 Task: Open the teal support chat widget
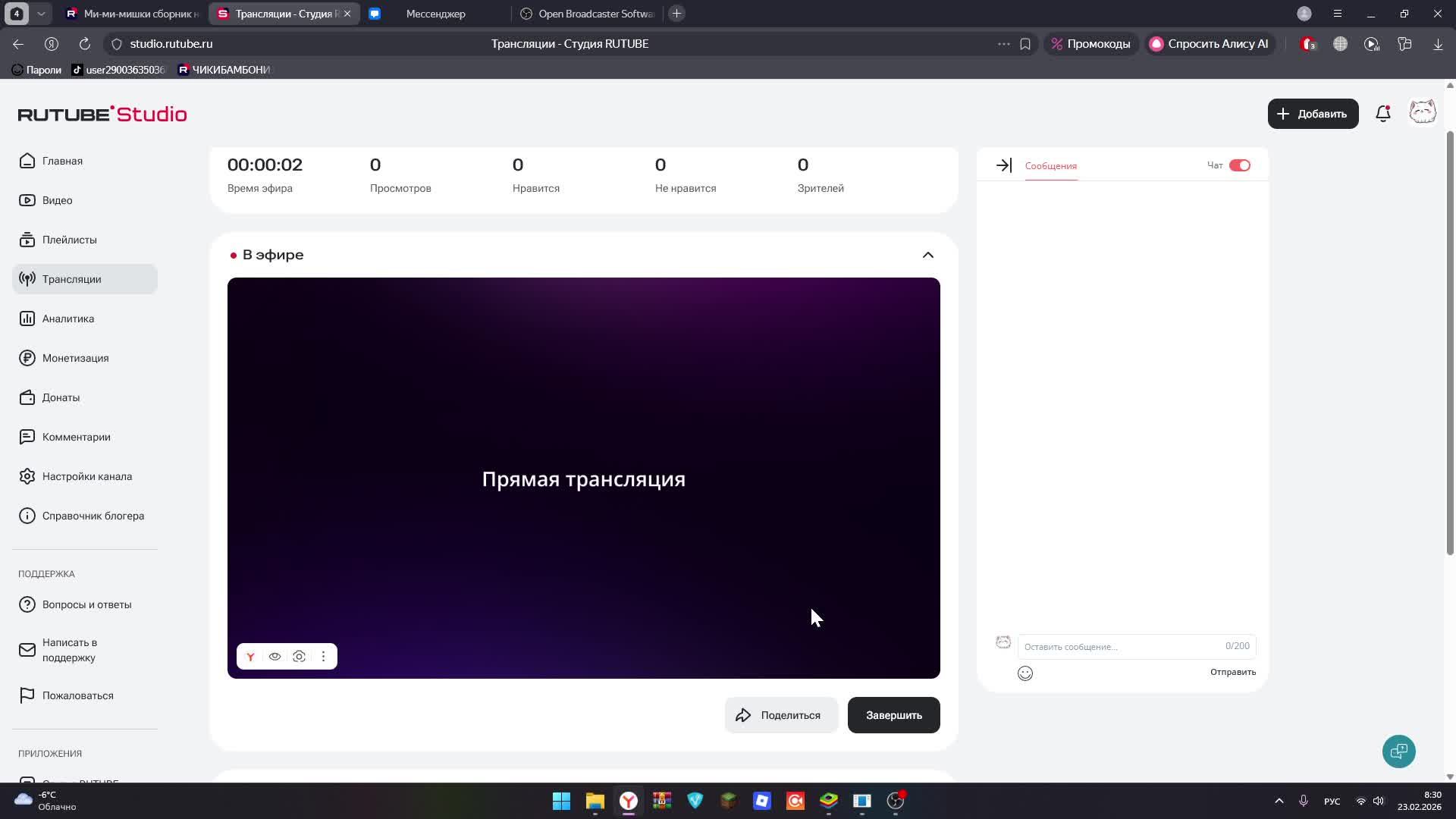[x=1398, y=752]
